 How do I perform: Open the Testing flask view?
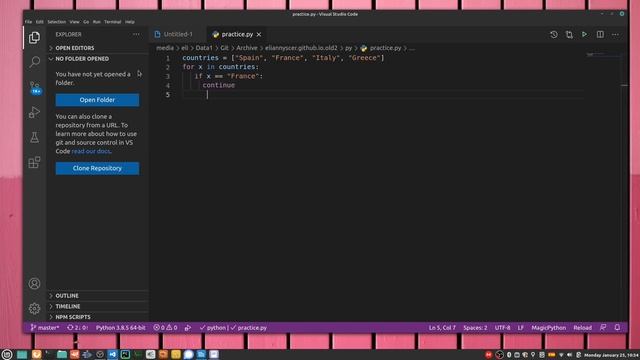coord(34,138)
